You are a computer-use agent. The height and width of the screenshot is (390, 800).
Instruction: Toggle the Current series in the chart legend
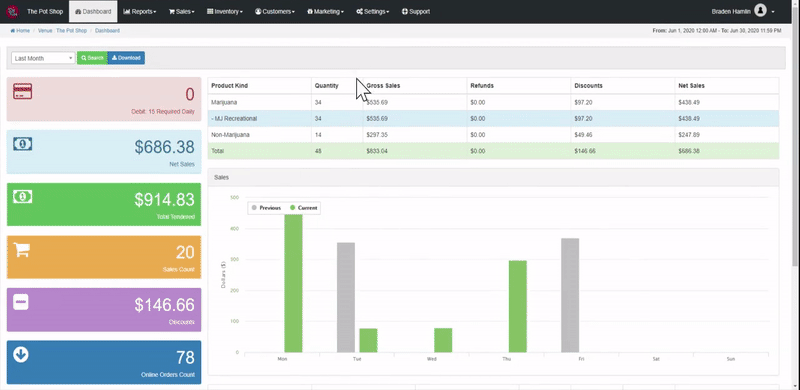304,208
